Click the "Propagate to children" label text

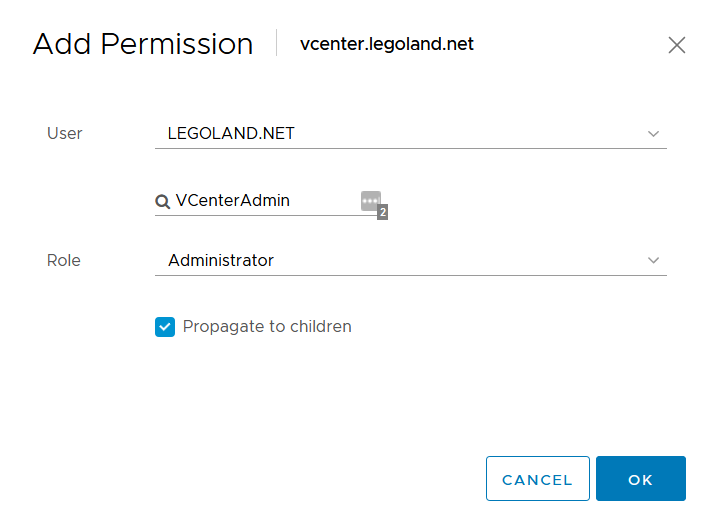point(267,327)
